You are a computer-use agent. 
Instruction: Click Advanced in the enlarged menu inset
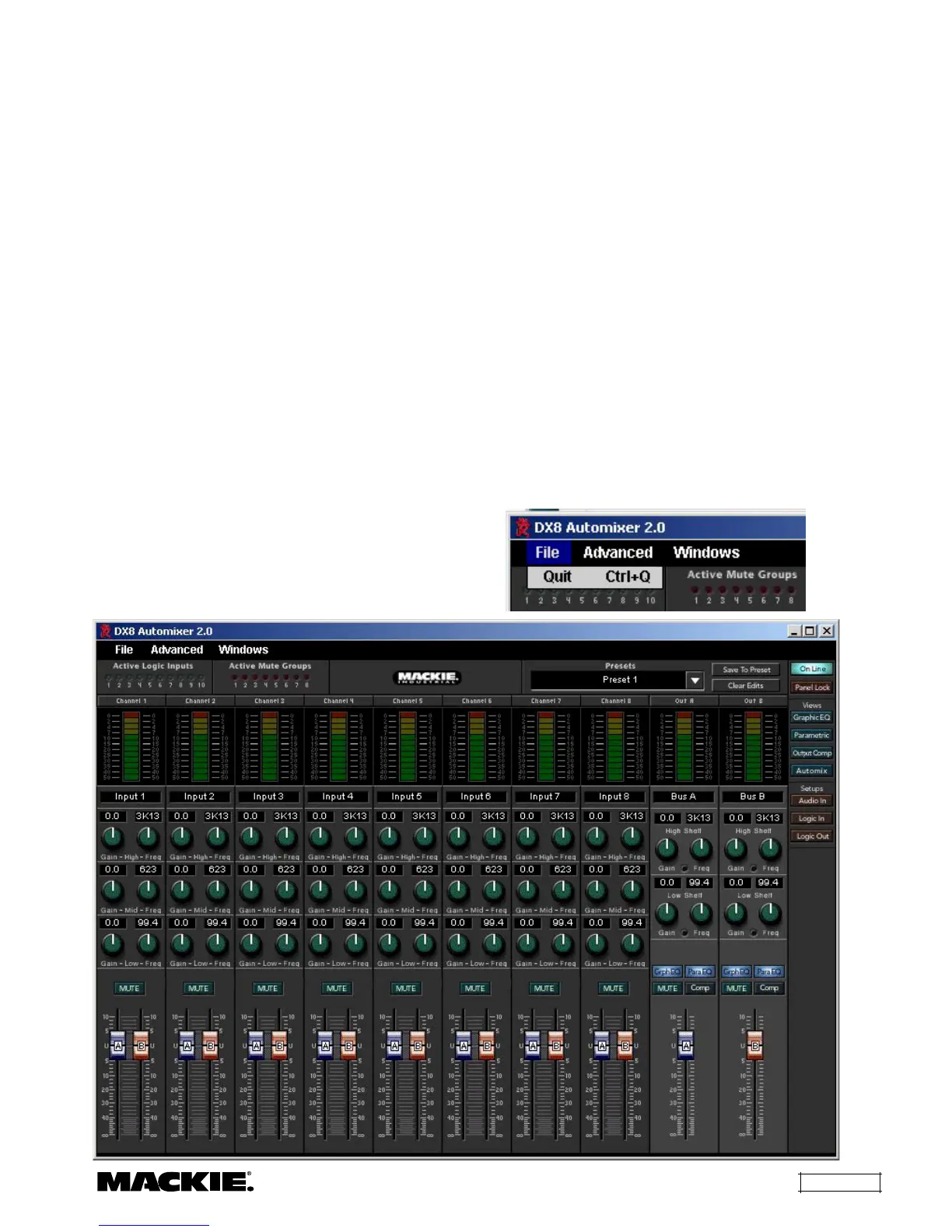pyautogui.click(x=618, y=552)
